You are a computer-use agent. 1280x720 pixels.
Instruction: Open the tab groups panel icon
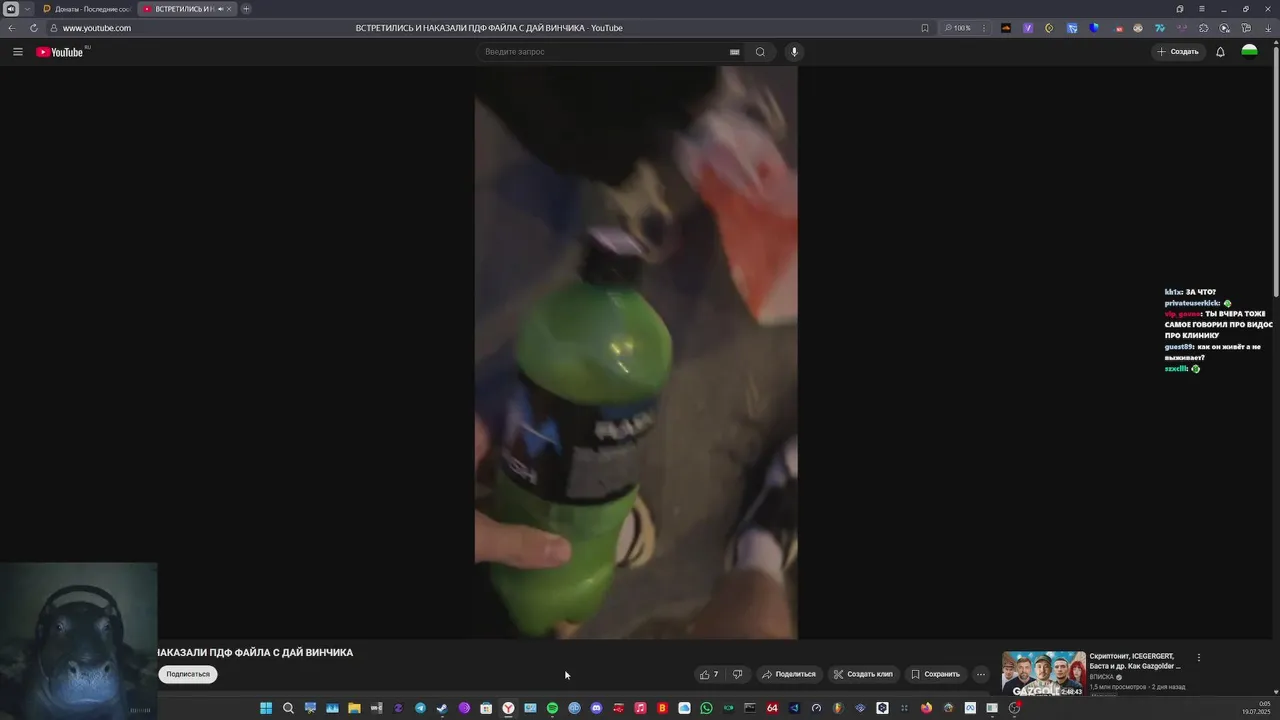pos(1180,9)
